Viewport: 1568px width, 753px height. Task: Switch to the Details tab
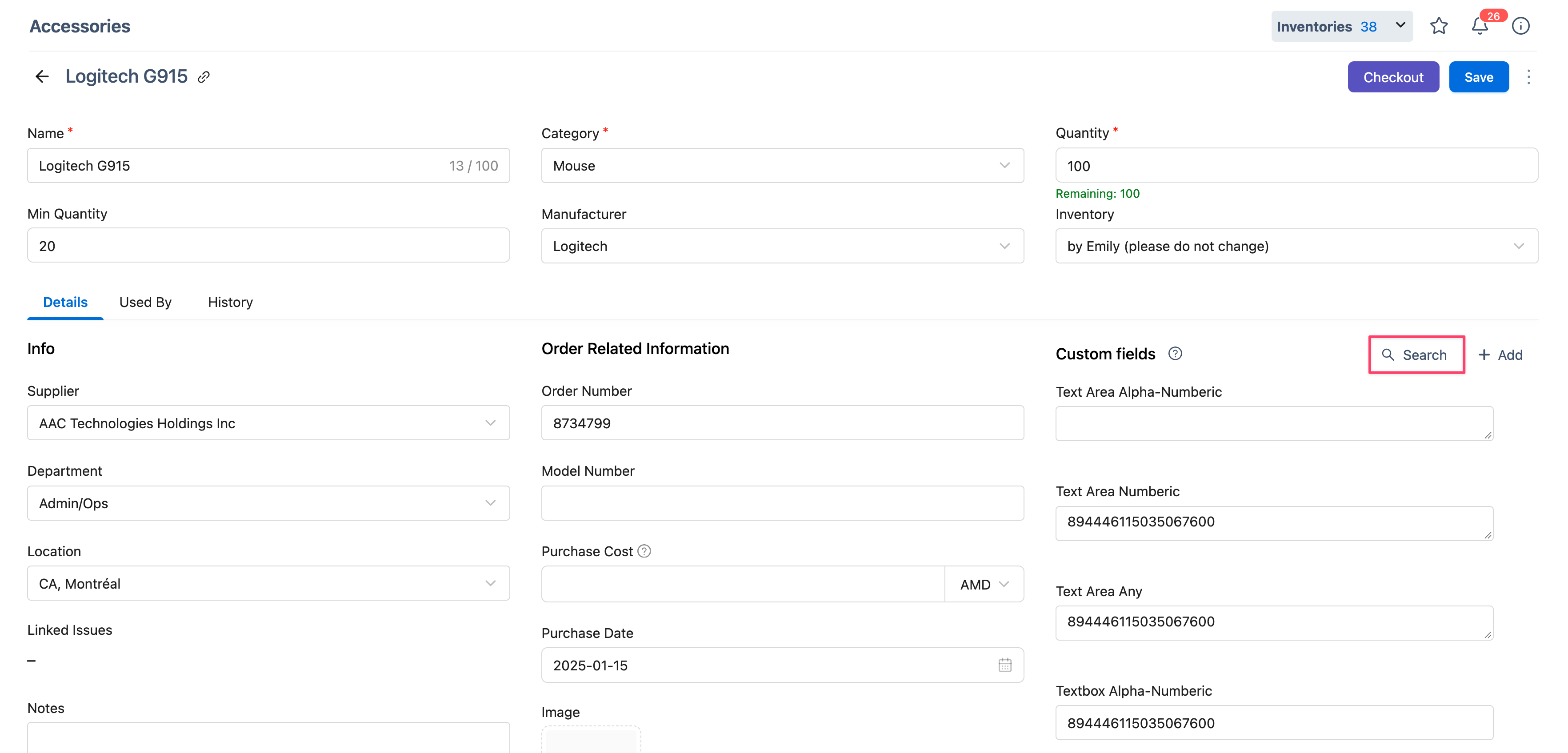pos(65,302)
